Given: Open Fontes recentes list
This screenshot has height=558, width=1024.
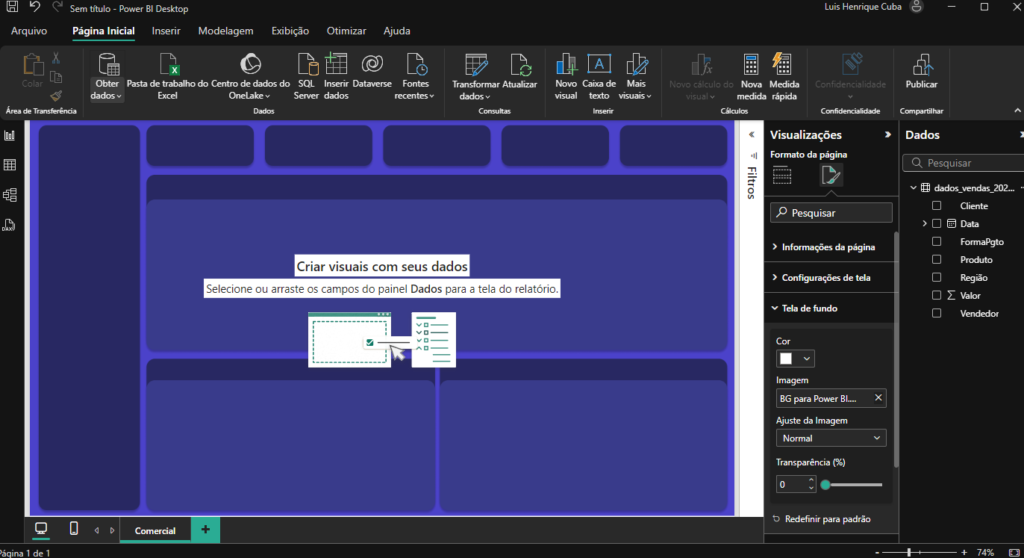Looking at the screenshot, I should click(415, 77).
